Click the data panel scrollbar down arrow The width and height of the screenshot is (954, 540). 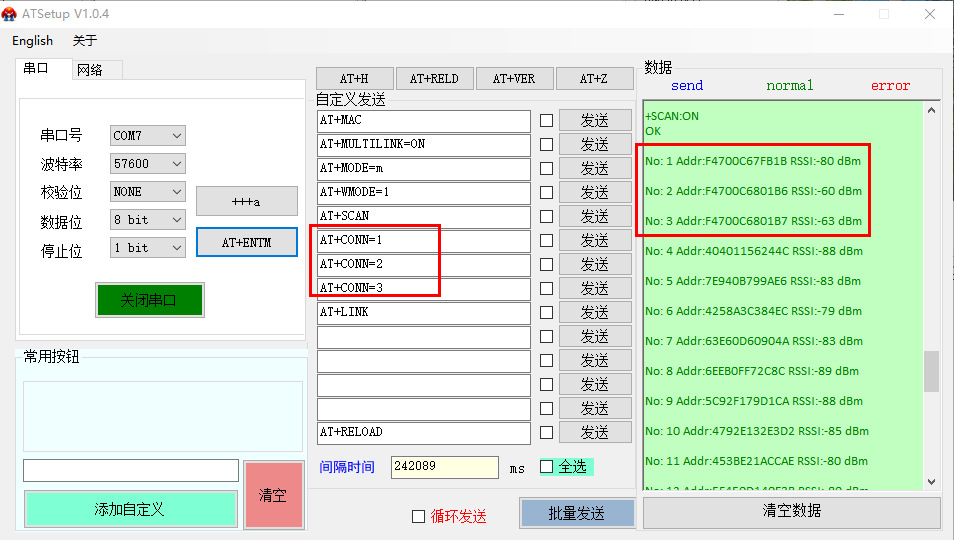pos(931,481)
